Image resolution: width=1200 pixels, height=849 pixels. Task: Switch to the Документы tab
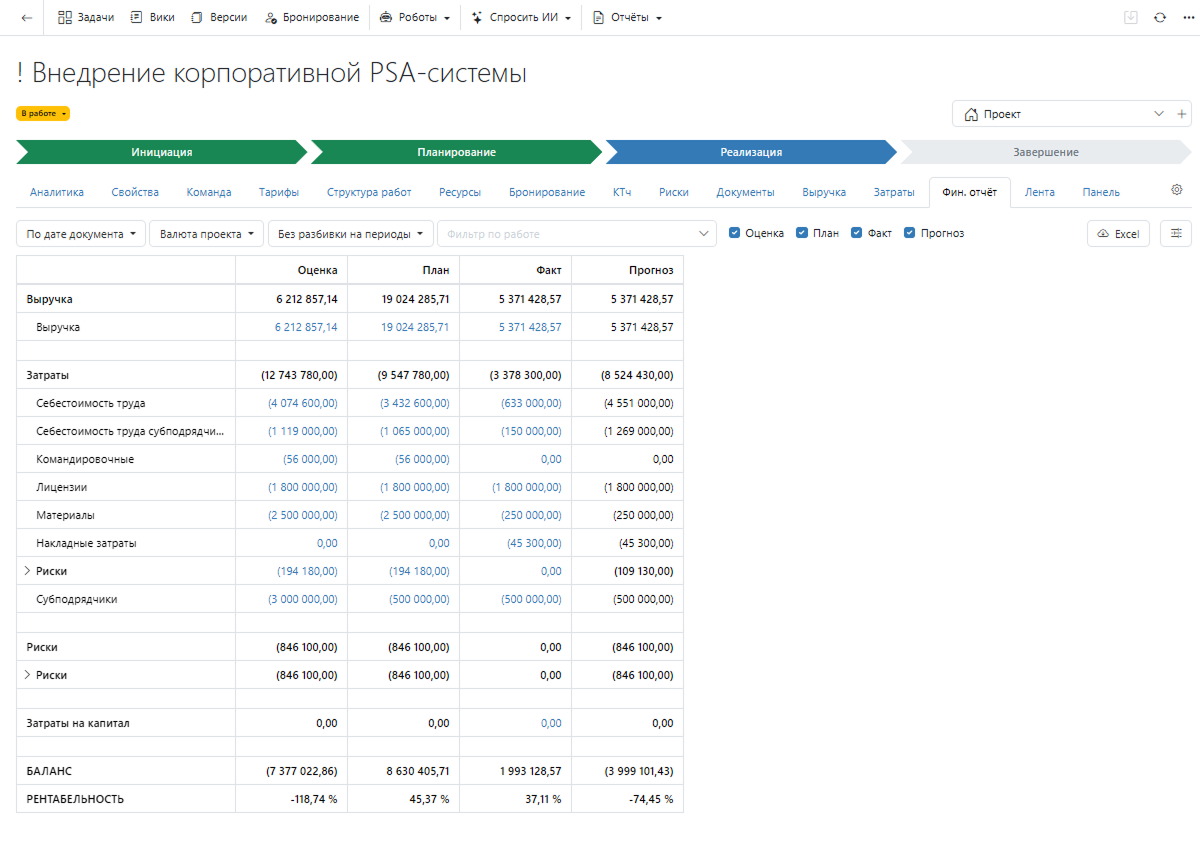click(x=745, y=192)
